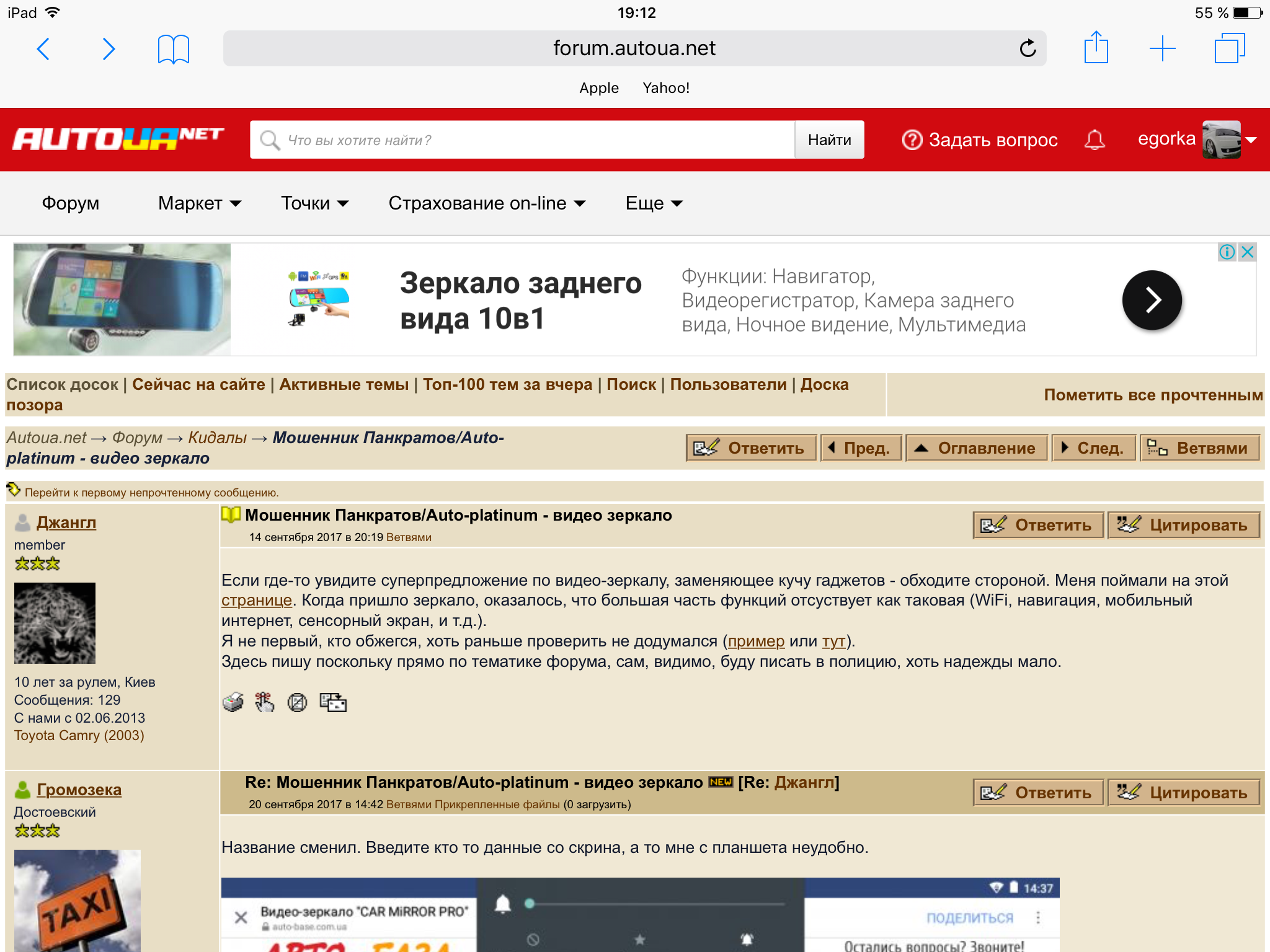Image resolution: width=1270 pixels, height=952 pixels.
Task: Expand the Точки dropdown menu
Action: [314, 203]
